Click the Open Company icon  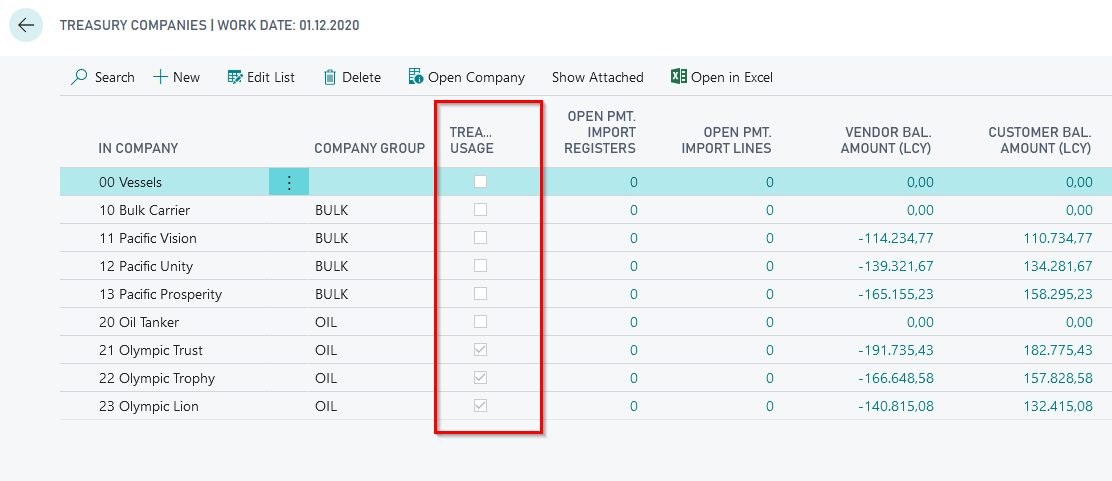coord(416,77)
